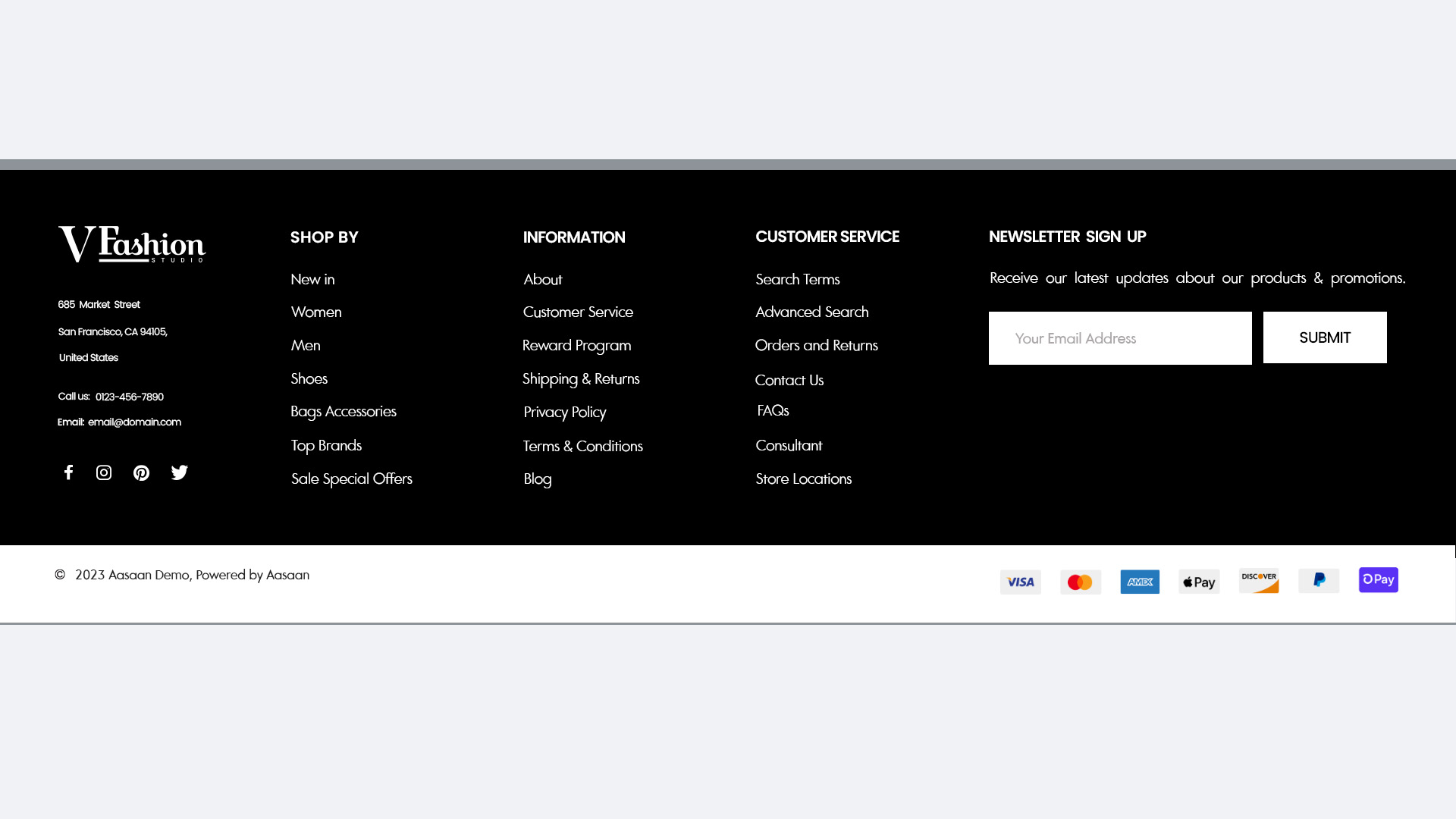Click the V Fashion Studio logo
This screenshot has height=819, width=1456.
tap(132, 244)
